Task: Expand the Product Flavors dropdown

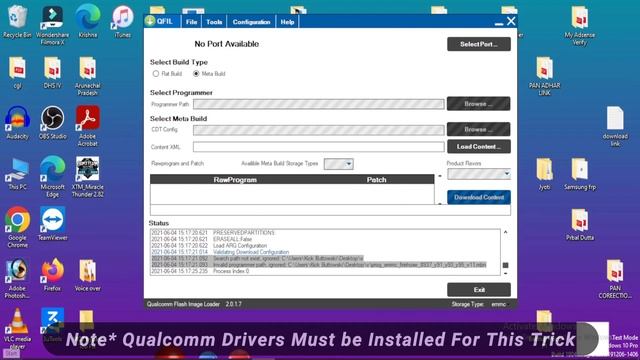Action: [479, 174]
